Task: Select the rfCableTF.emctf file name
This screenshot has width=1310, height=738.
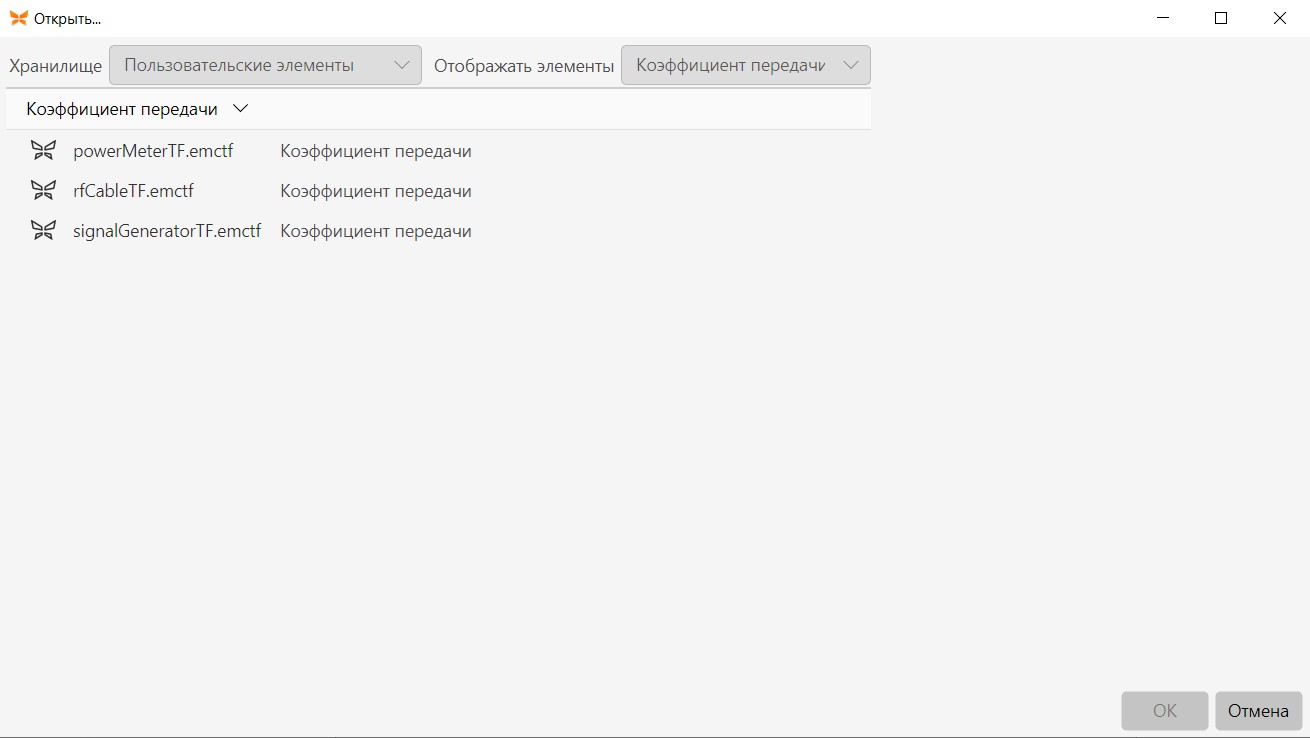Action: point(133,190)
